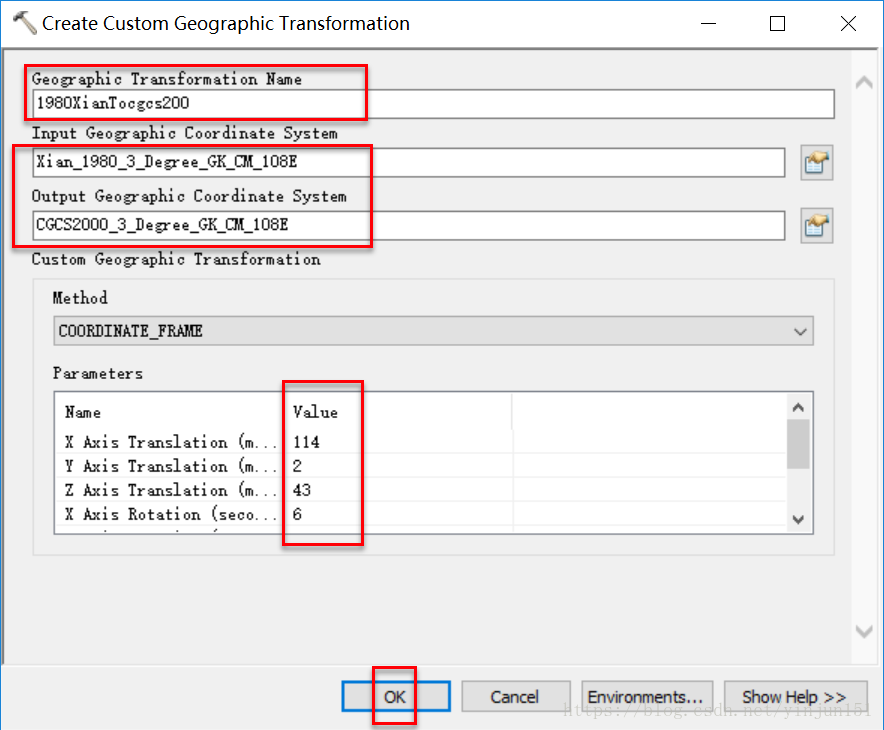Select X Axis Rotation value 6
884x730 pixels.
297,514
